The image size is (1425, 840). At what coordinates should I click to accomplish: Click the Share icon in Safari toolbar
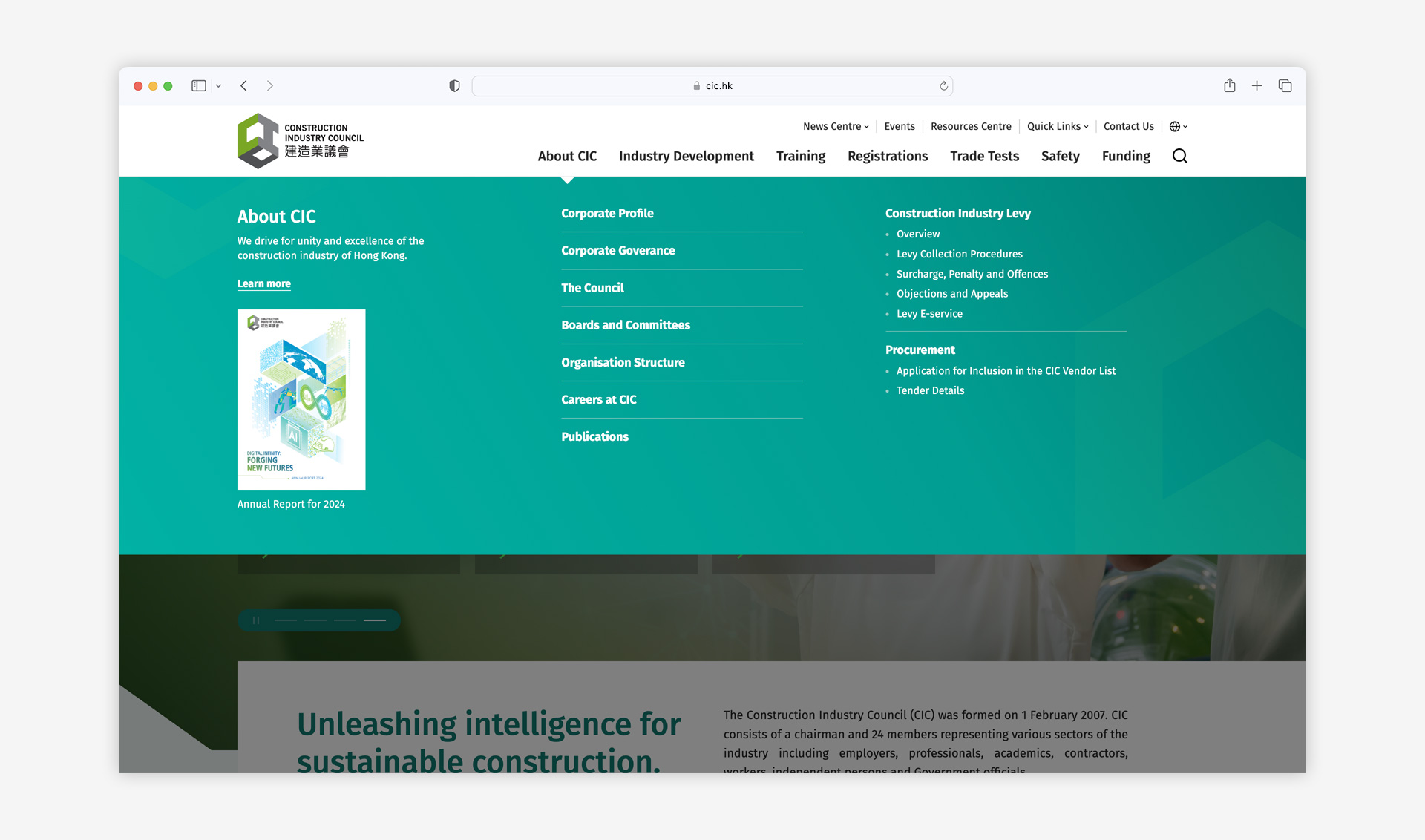1230,85
